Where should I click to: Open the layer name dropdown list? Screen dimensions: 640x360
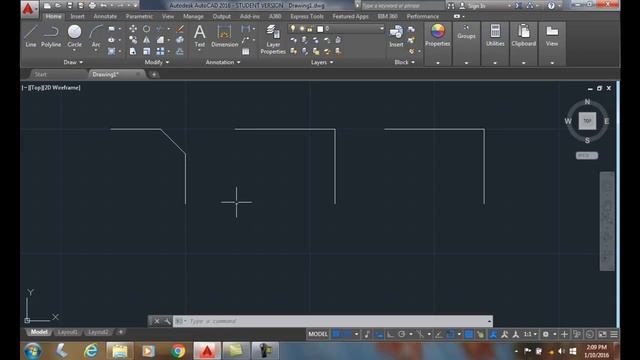382,29
